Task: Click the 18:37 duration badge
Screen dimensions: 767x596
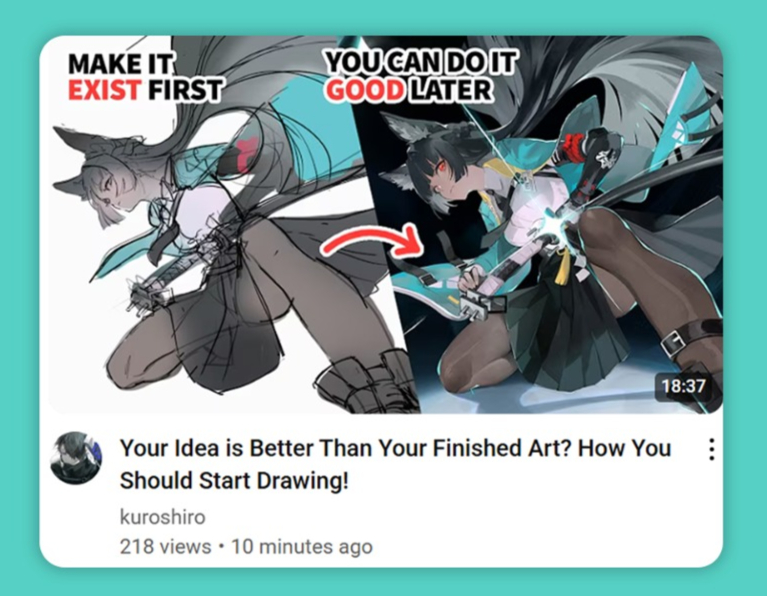Action: click(683, 386)
